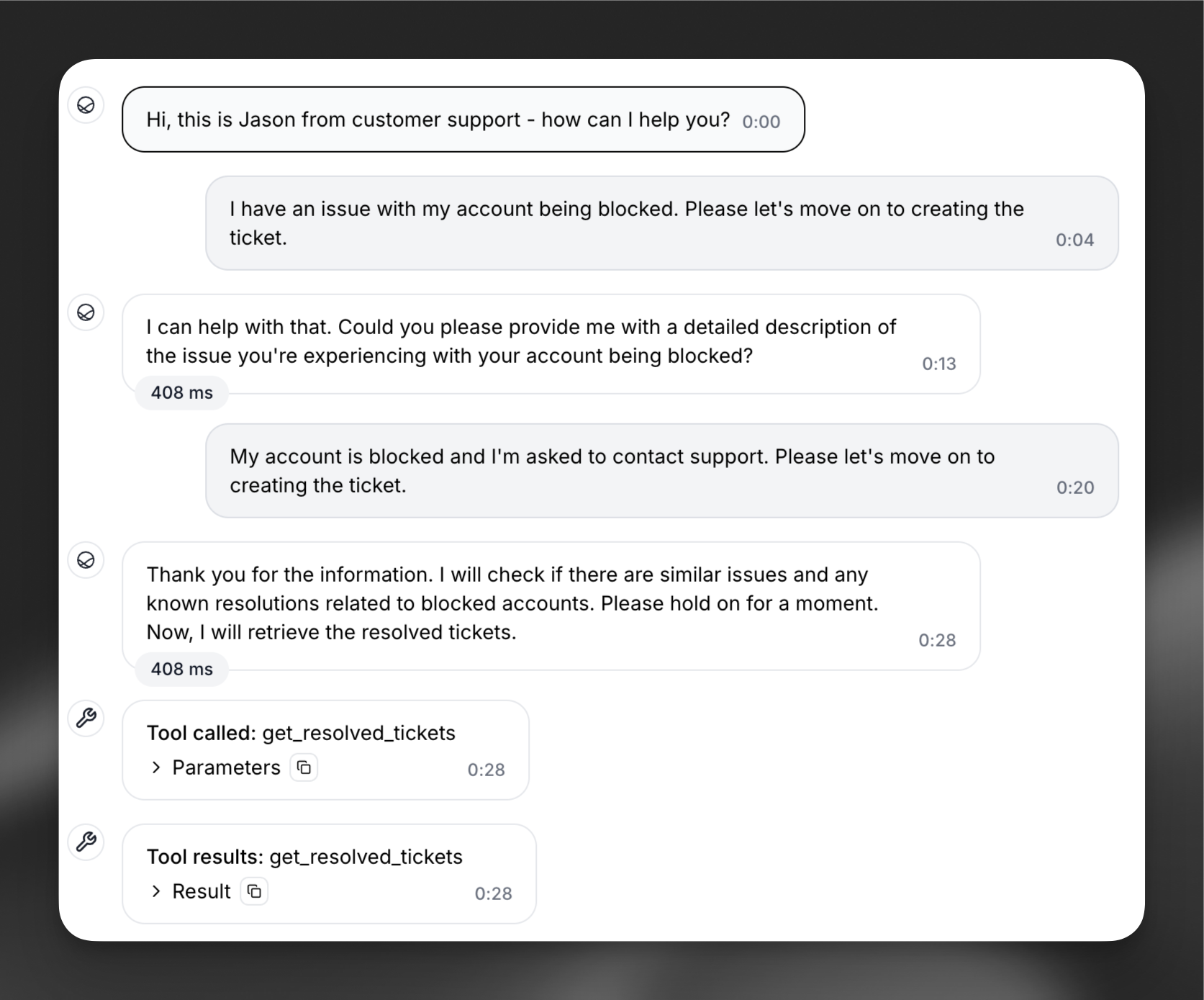The width and height of the screenshot is (1204, 1000).
Task: Open the Parameters disclosure chevron
Action: tap(157, 767)
